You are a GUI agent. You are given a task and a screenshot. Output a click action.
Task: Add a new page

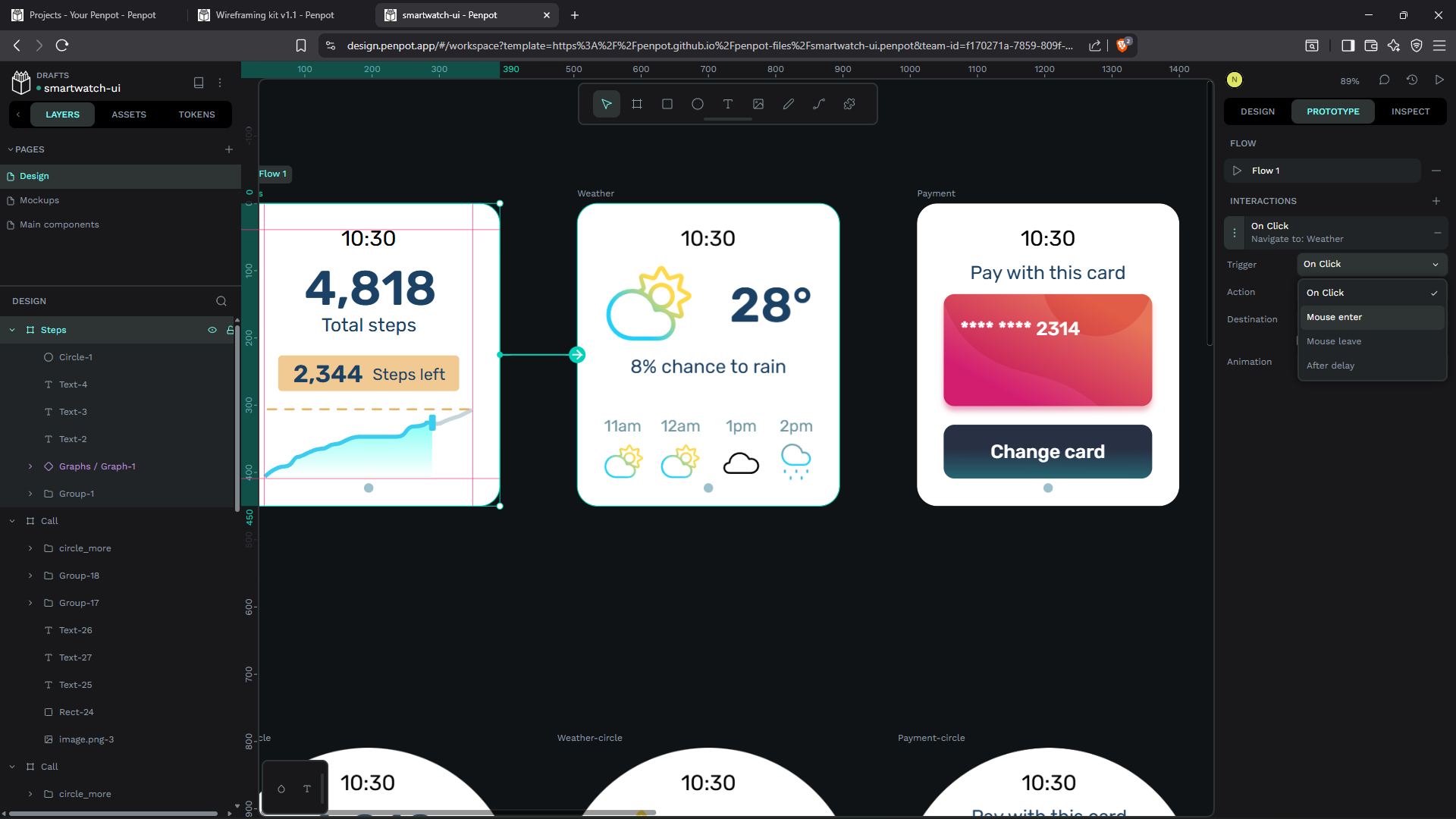click(x=229, y=149)
